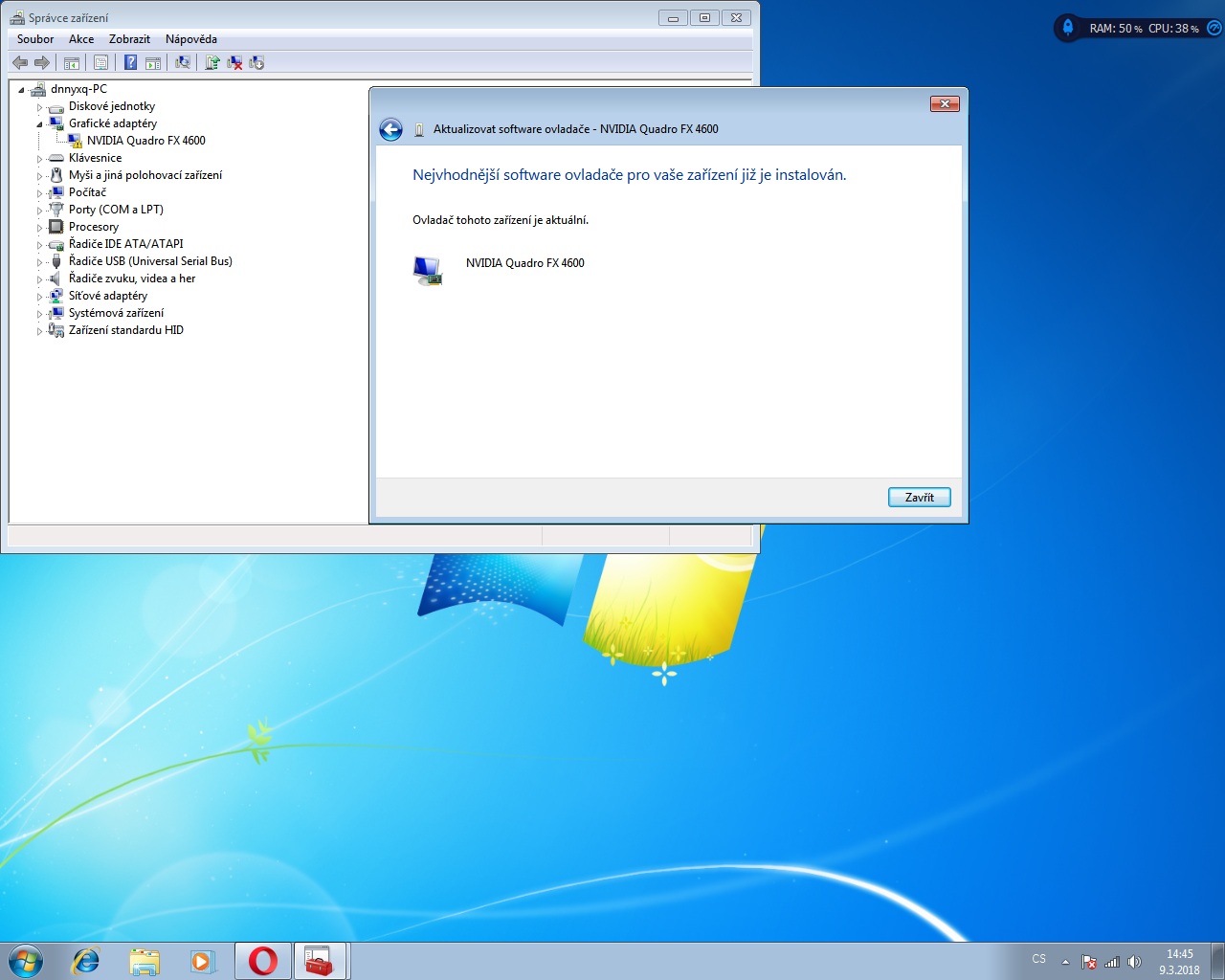Viewport: 1225px width, 980px height.
Task: Click the blue back arrow in driver wizard
Action: coord(390,129)
